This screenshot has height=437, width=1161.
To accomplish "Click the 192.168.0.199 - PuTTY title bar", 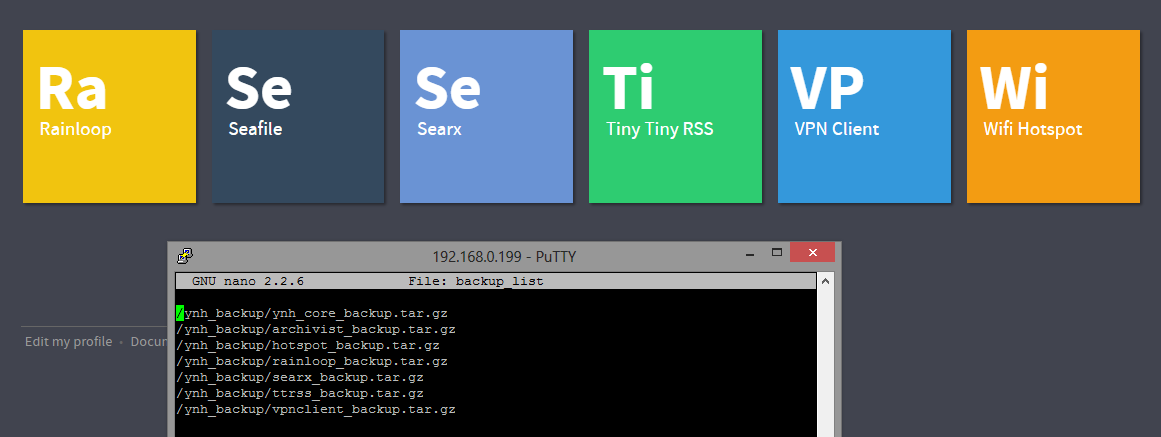I will [x=504, y=257].
